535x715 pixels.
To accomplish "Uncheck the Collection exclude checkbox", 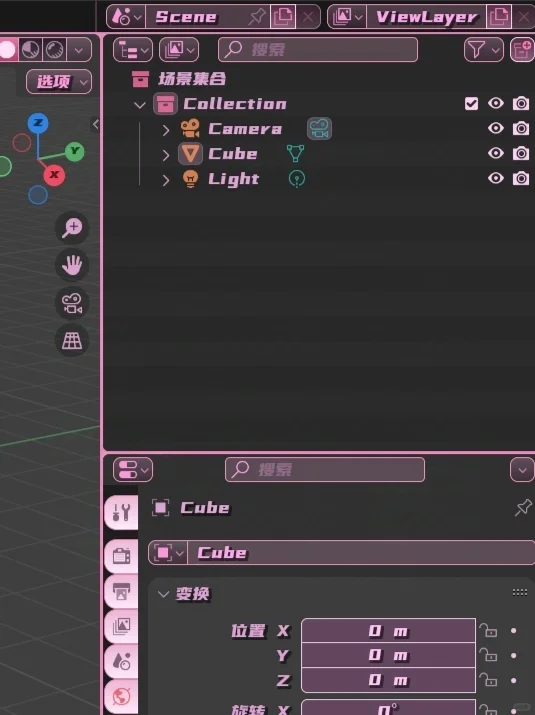I will (471, 104).
